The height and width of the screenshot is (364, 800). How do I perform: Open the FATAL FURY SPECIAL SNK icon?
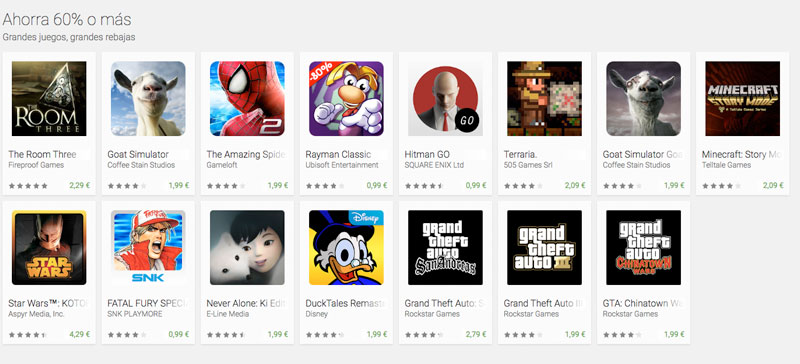tap(148, 248)
